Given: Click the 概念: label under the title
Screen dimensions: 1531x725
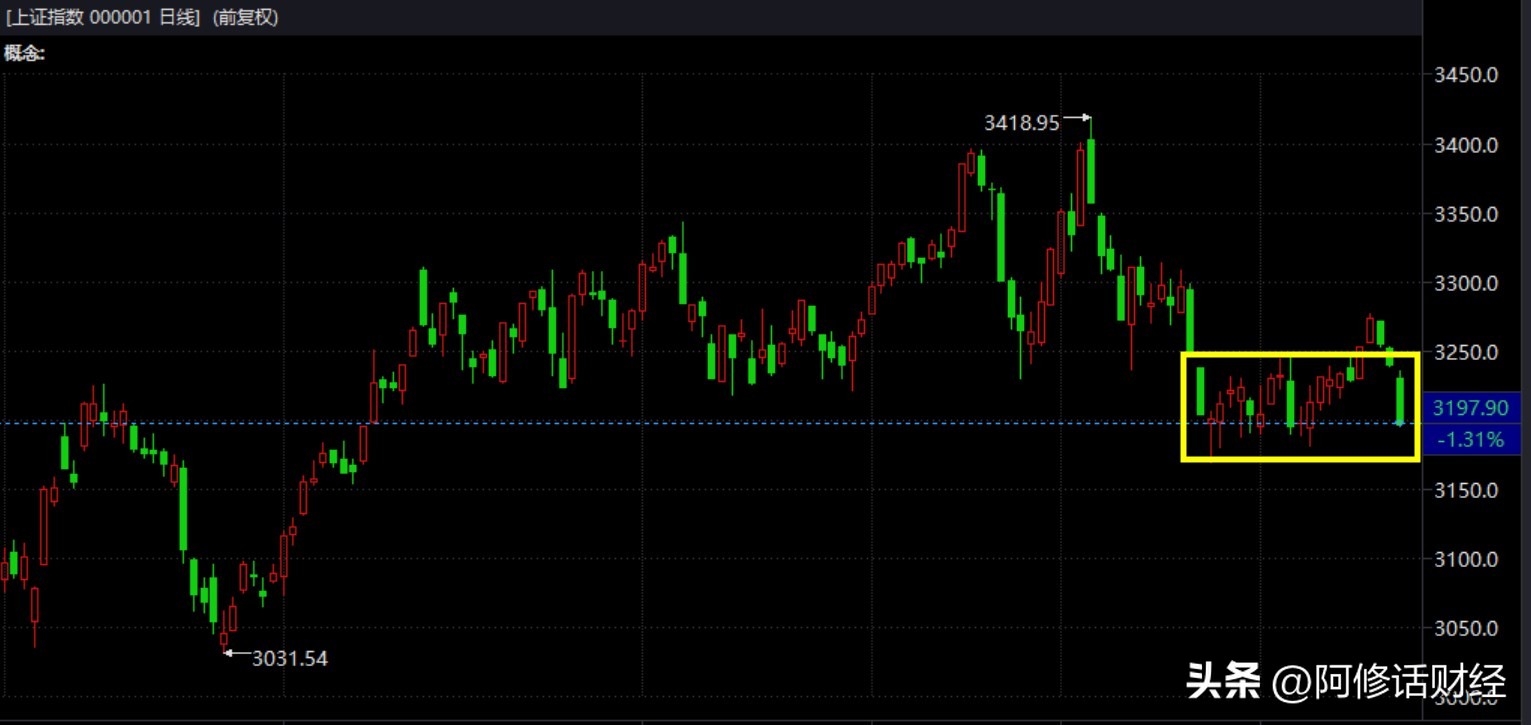Looking at the screenshot, I should tap(25, 53).
